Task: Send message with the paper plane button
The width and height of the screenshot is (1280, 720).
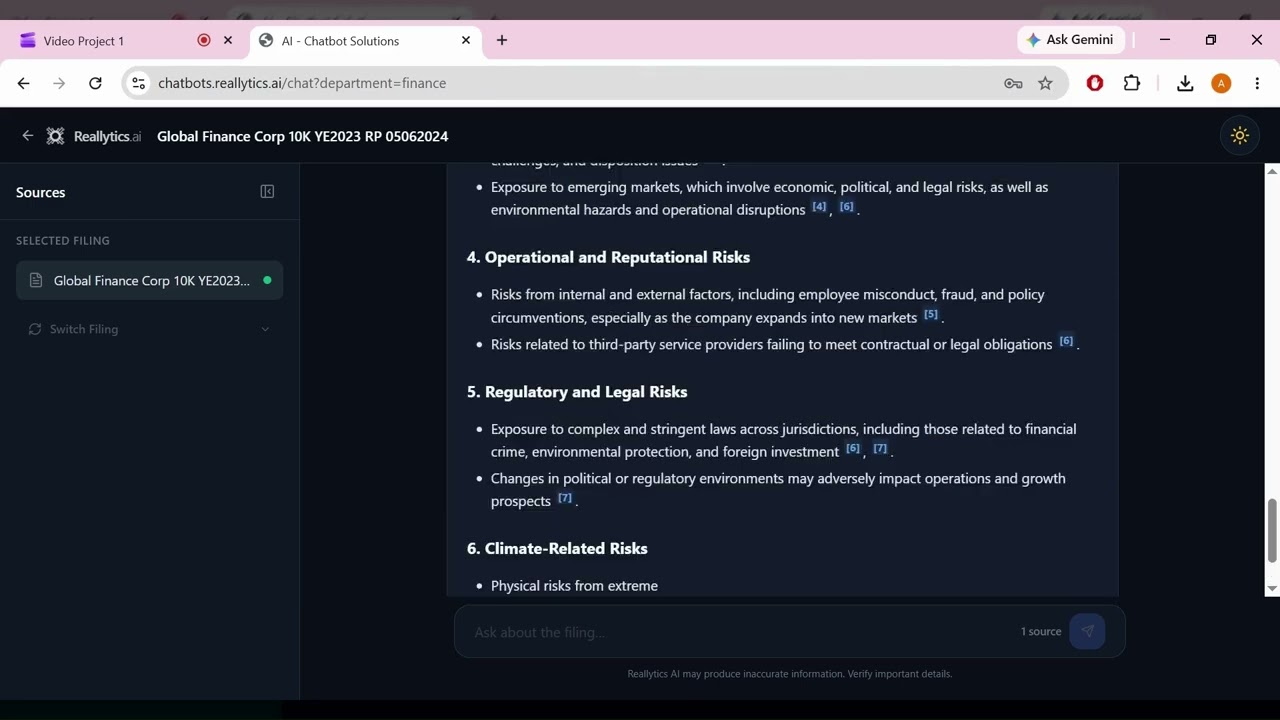Action: [1087, 631]
